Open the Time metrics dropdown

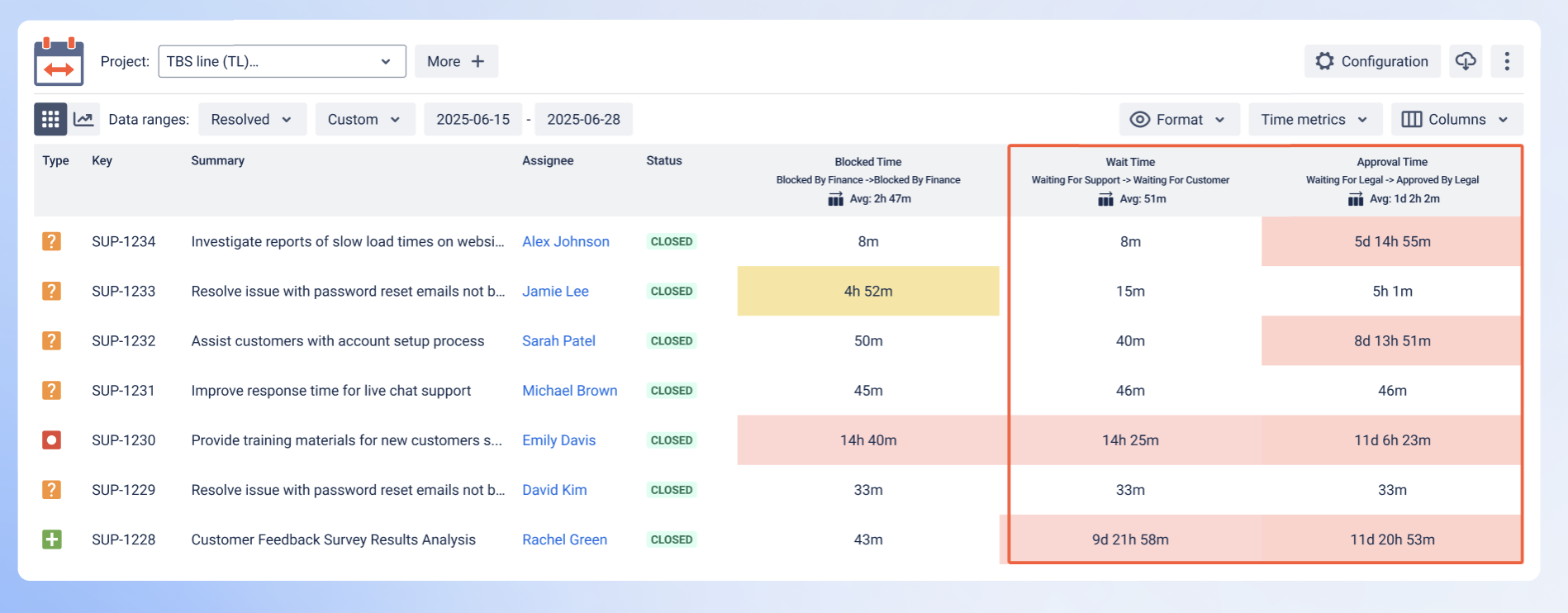(x=1315, y=119)
